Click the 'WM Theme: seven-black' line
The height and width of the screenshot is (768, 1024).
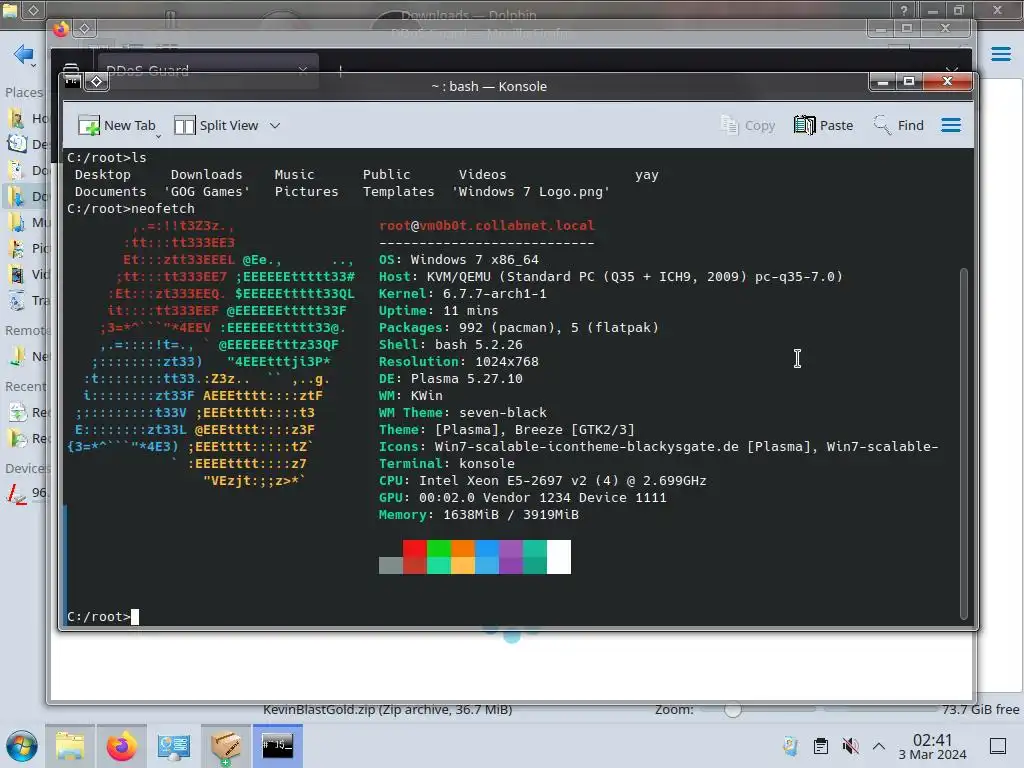click(462, 412)
